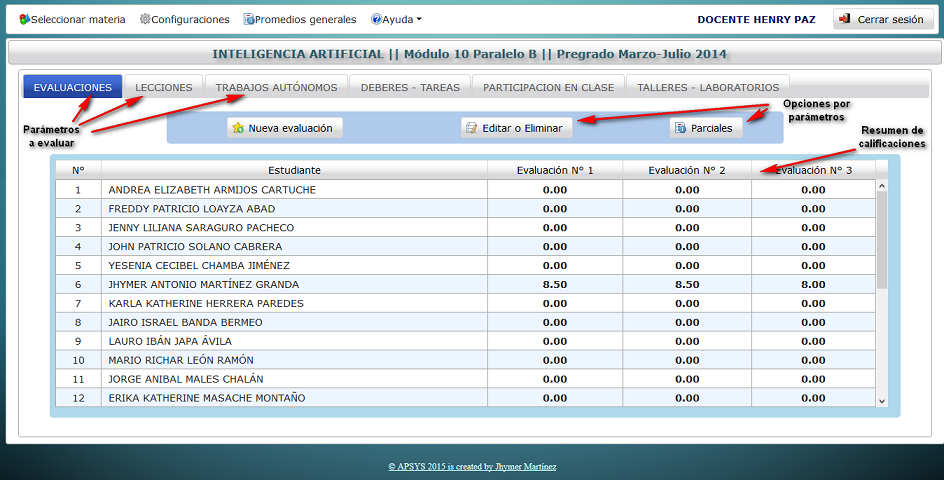Click the star icon on Nueva evaluación
Screen dimensions: 944x480
[x=238, y=128]
